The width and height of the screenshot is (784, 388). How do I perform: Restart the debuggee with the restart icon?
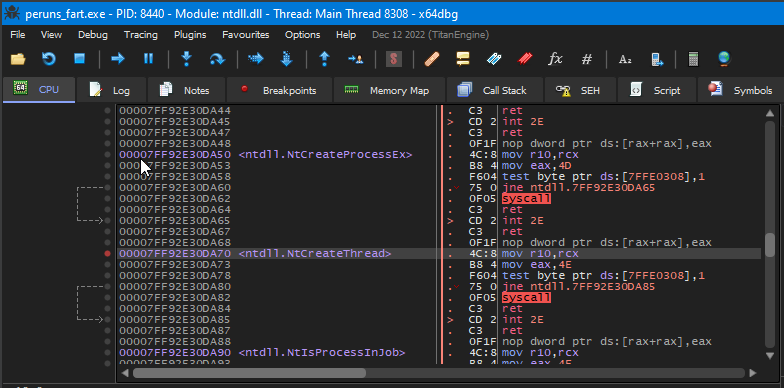[48, 59]
